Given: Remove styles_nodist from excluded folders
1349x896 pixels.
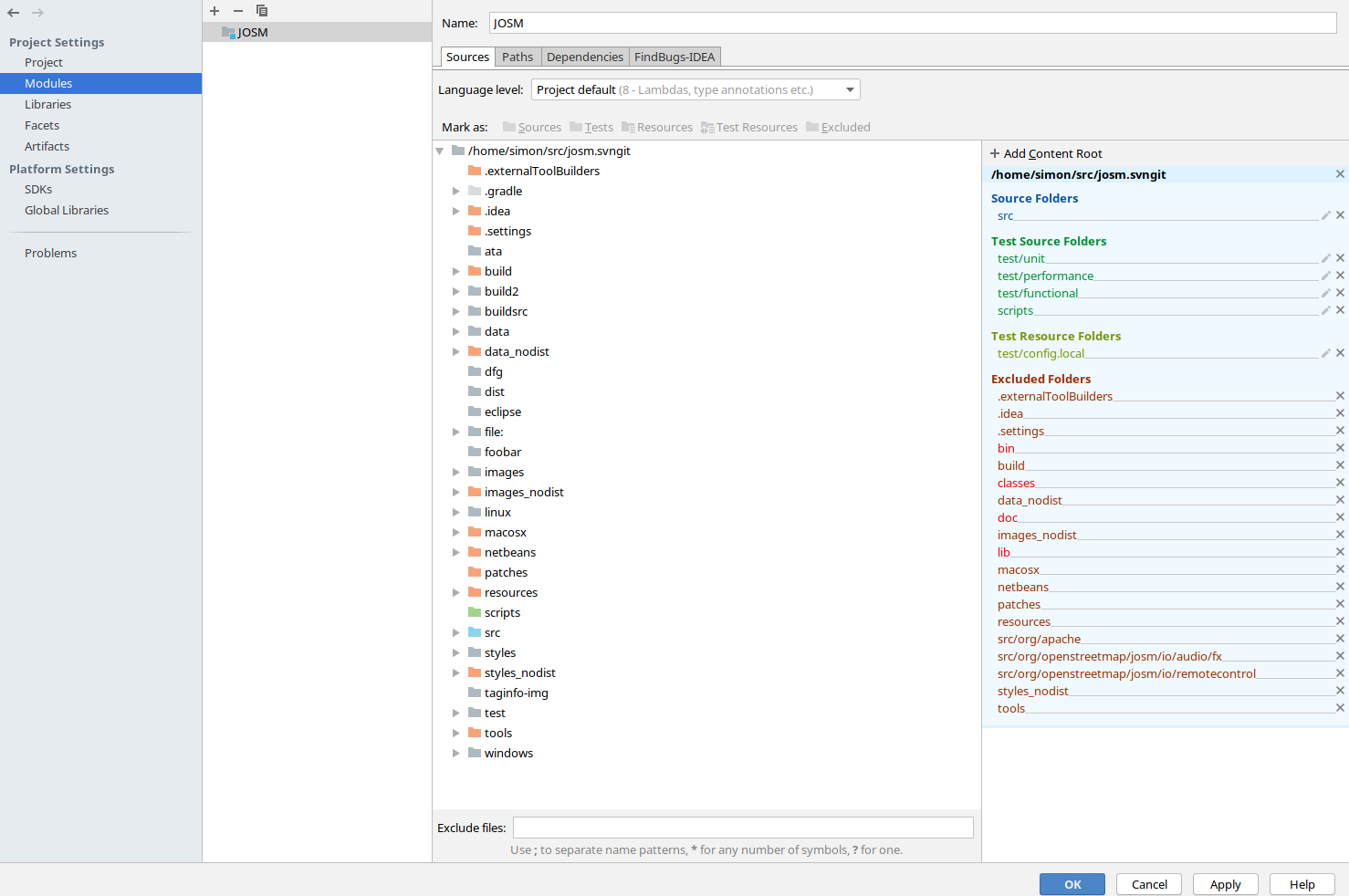Looking at the screenshot, I should 1340,691.
